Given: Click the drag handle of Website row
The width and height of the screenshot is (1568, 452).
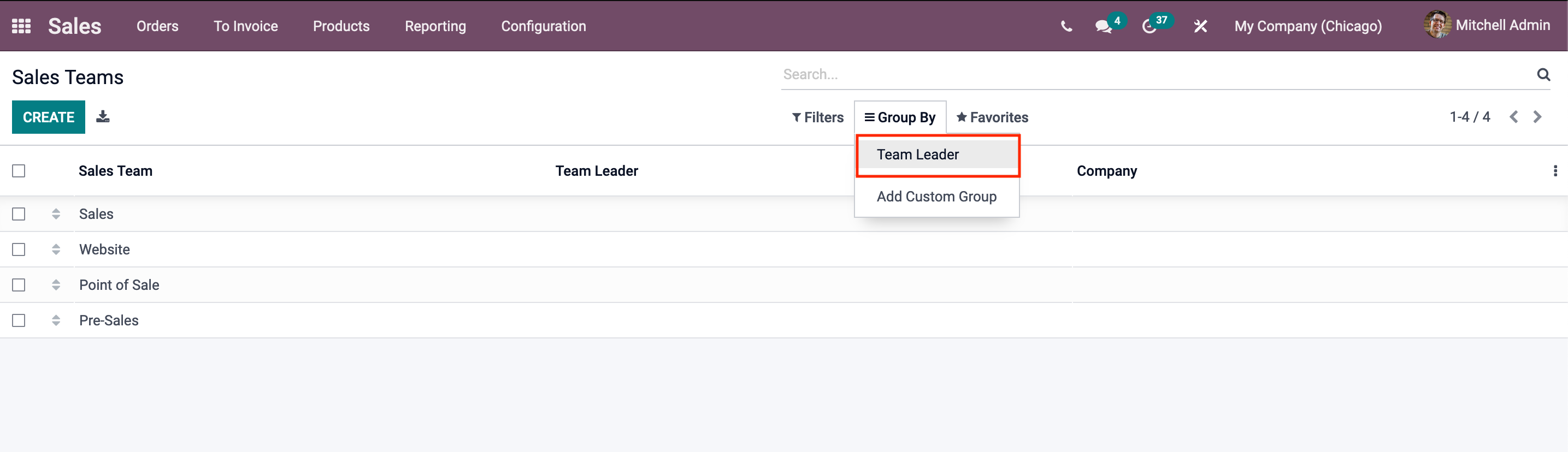Looking at the screenshot, I should [56, 249].
